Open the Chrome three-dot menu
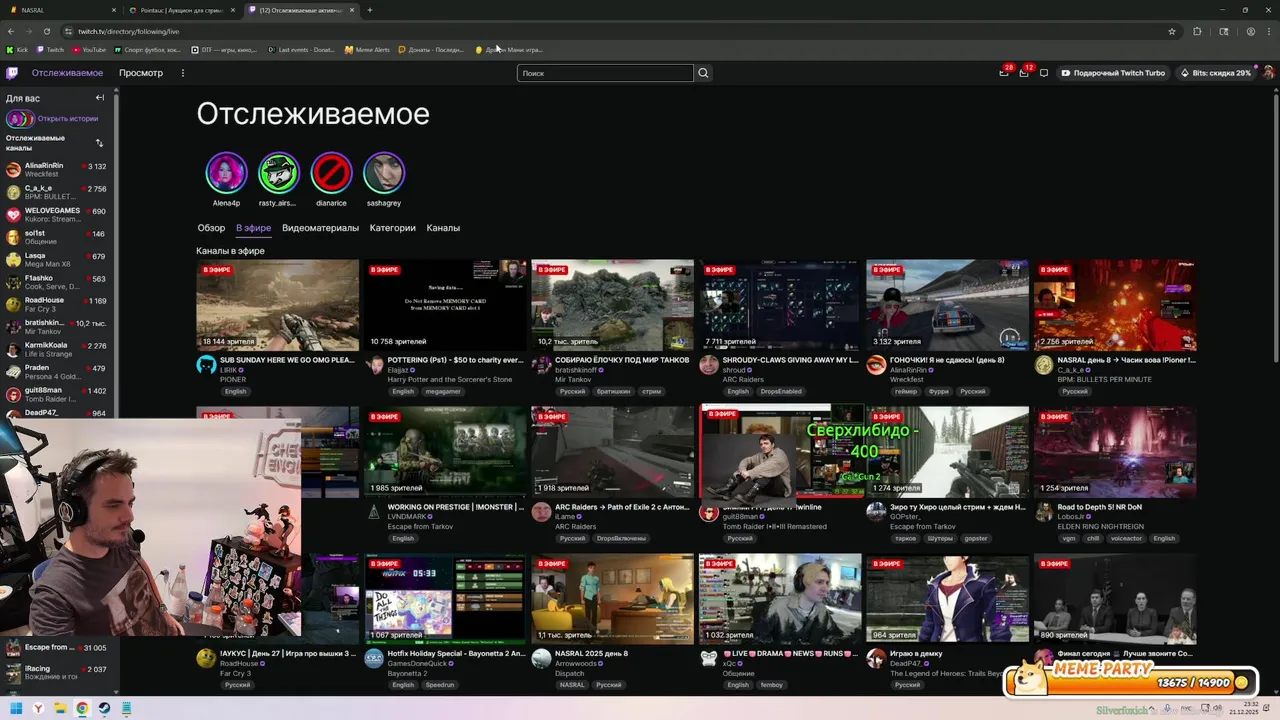 pos(1268,31)
